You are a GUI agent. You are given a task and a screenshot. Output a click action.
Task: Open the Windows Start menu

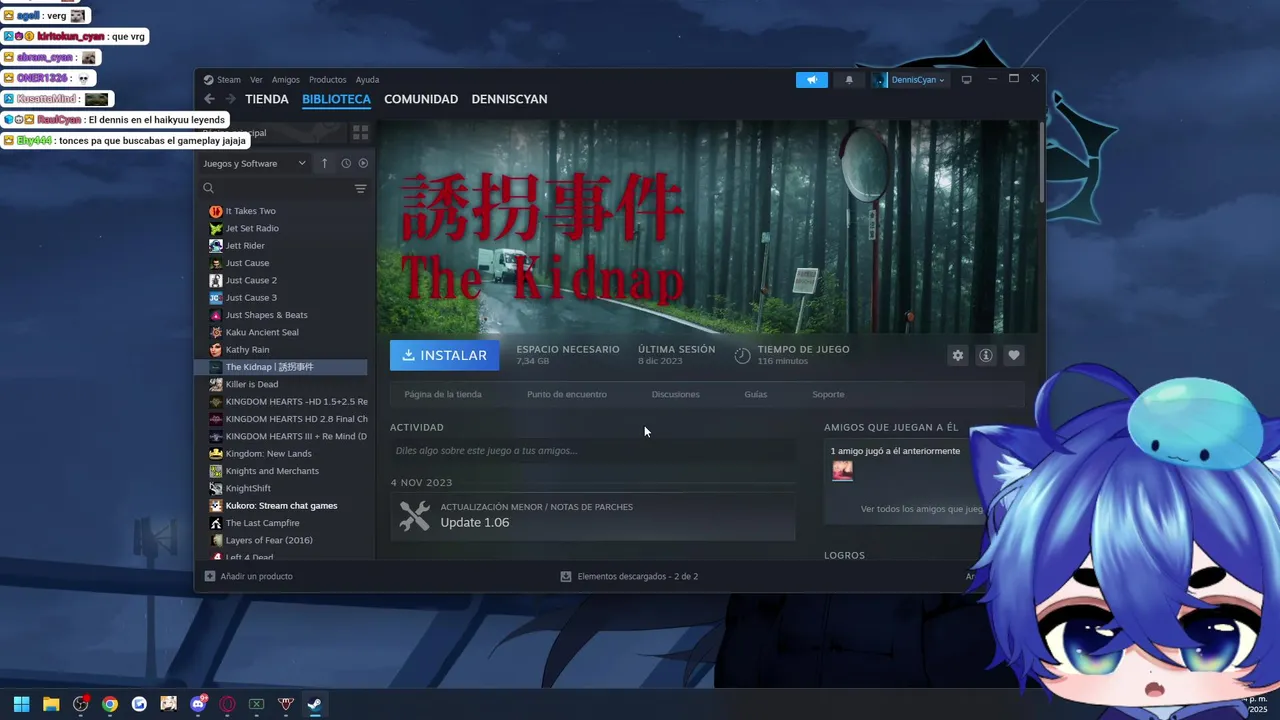tap(21, 704)
